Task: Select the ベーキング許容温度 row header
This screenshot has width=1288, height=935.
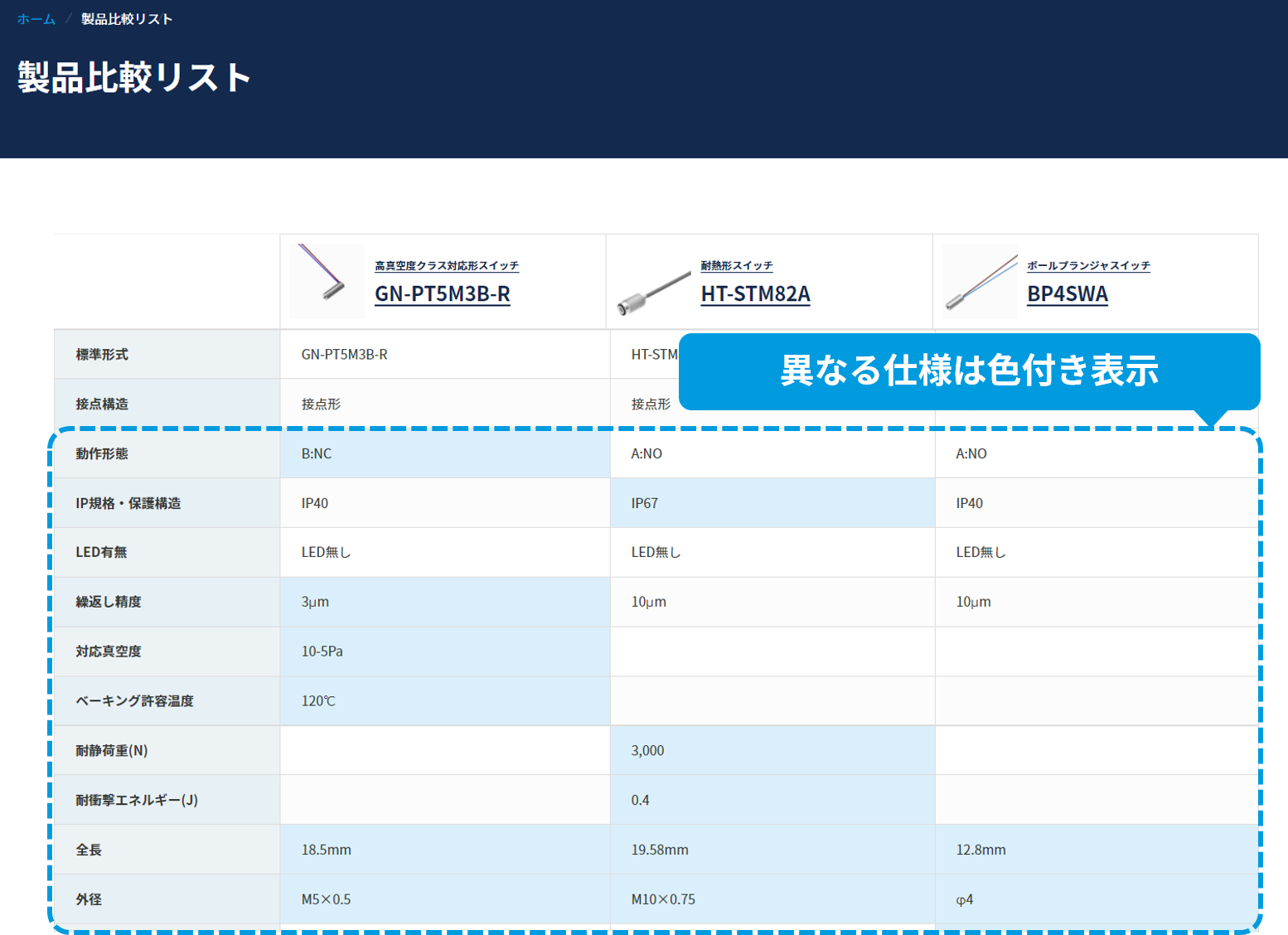Action: (167, 701)
